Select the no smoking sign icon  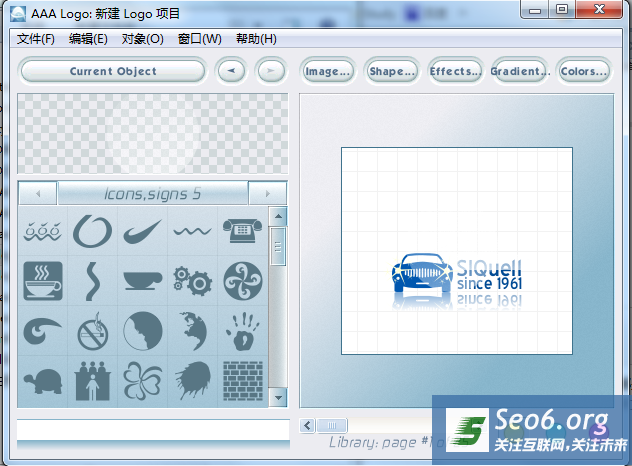pyautogui.click(x=93, y=331)
